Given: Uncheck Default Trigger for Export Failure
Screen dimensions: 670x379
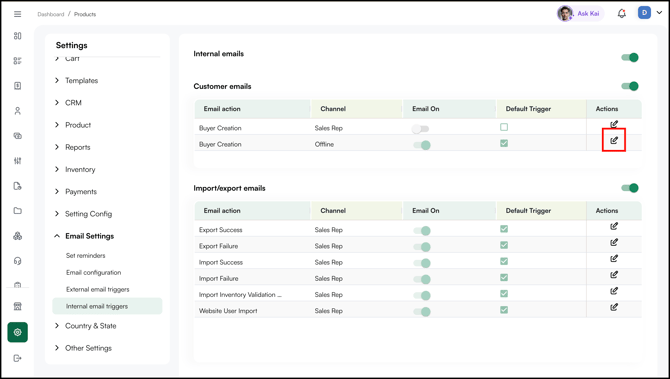Looking at the screenshot, I should point(504,245).
